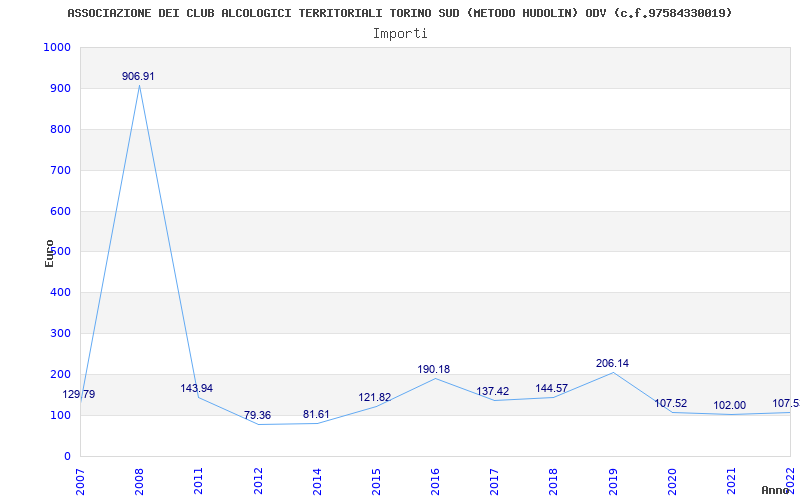Screen dimensions: 800x500
Task: Select the 143.94 data label
Action: [196, 388]
